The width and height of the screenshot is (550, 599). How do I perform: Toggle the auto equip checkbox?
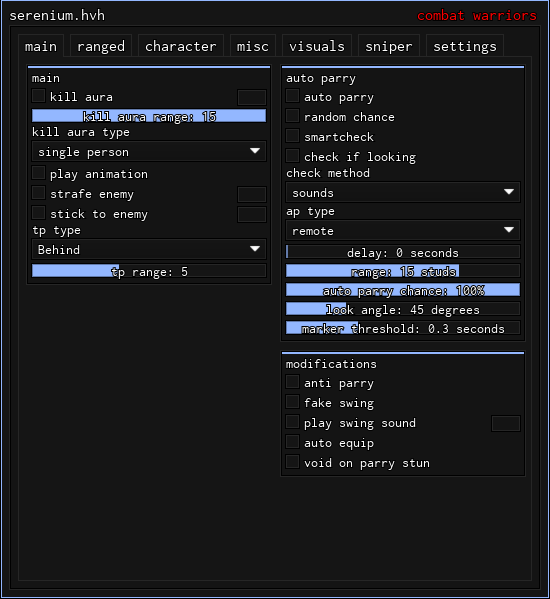(293, 442)
